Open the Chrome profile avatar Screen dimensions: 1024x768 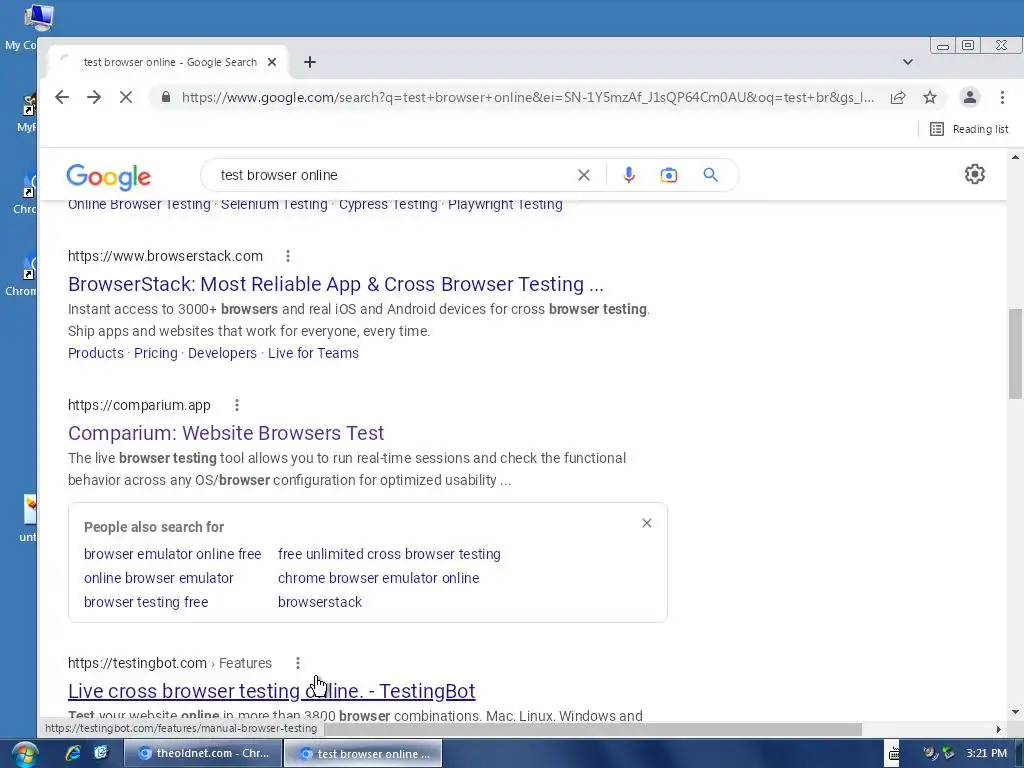pyautogui.click(x=970, y=97)
